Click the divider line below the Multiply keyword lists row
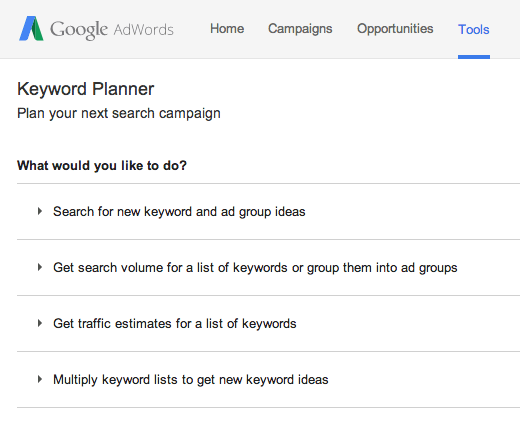The width and height of the screenshot is (520, 428). tap(268, 407)
